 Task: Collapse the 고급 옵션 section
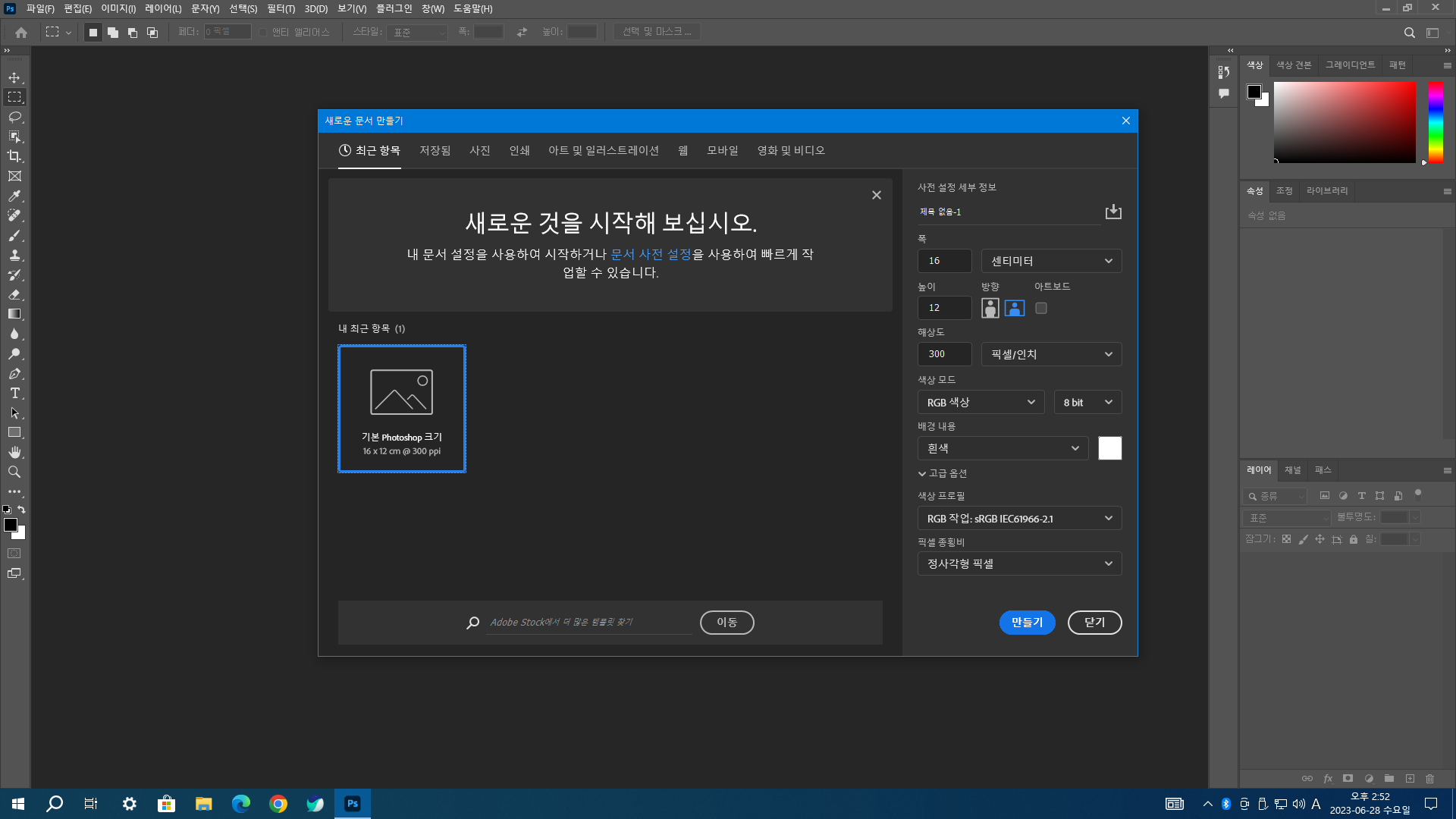[x=943, y=473]
